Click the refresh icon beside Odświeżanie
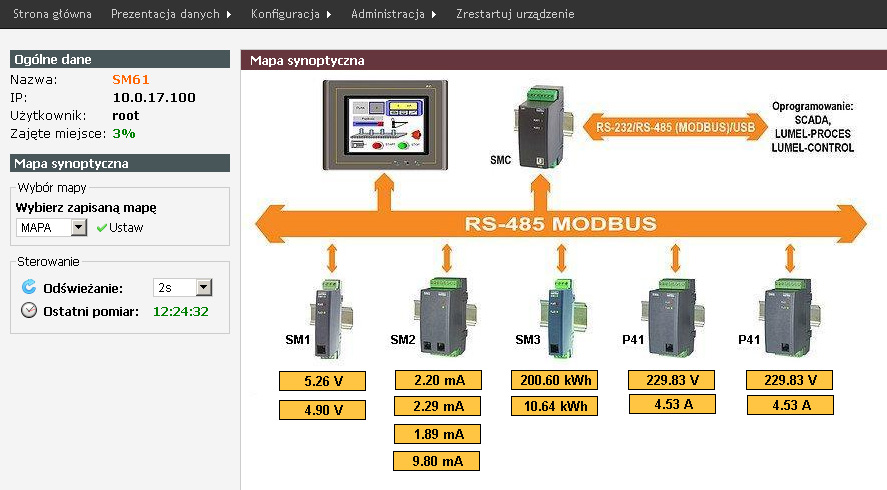 pyautogui.click(x=28, y=287)
